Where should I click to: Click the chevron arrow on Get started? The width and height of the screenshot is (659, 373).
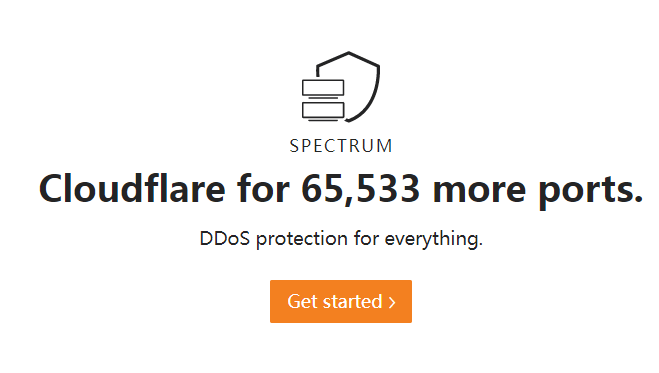pos(392,302)
